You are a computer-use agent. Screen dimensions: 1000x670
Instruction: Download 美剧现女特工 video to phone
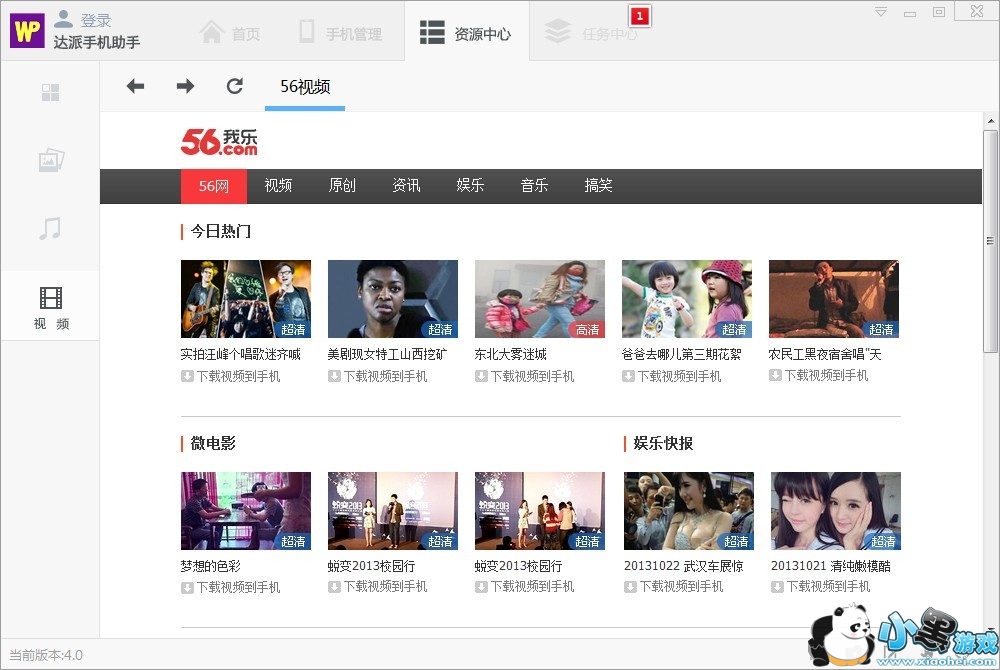378,376
